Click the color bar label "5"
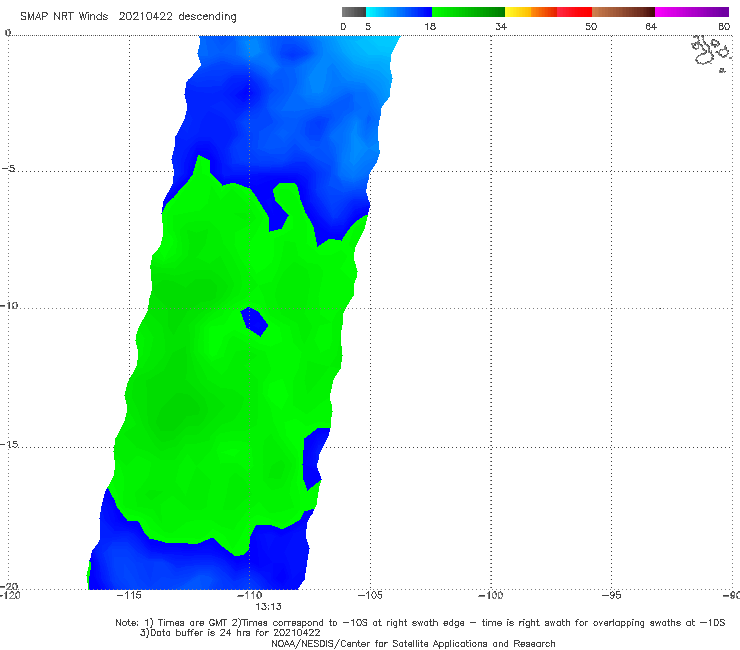The height and width of the screenshot is (650, 740). click(368, 26)
